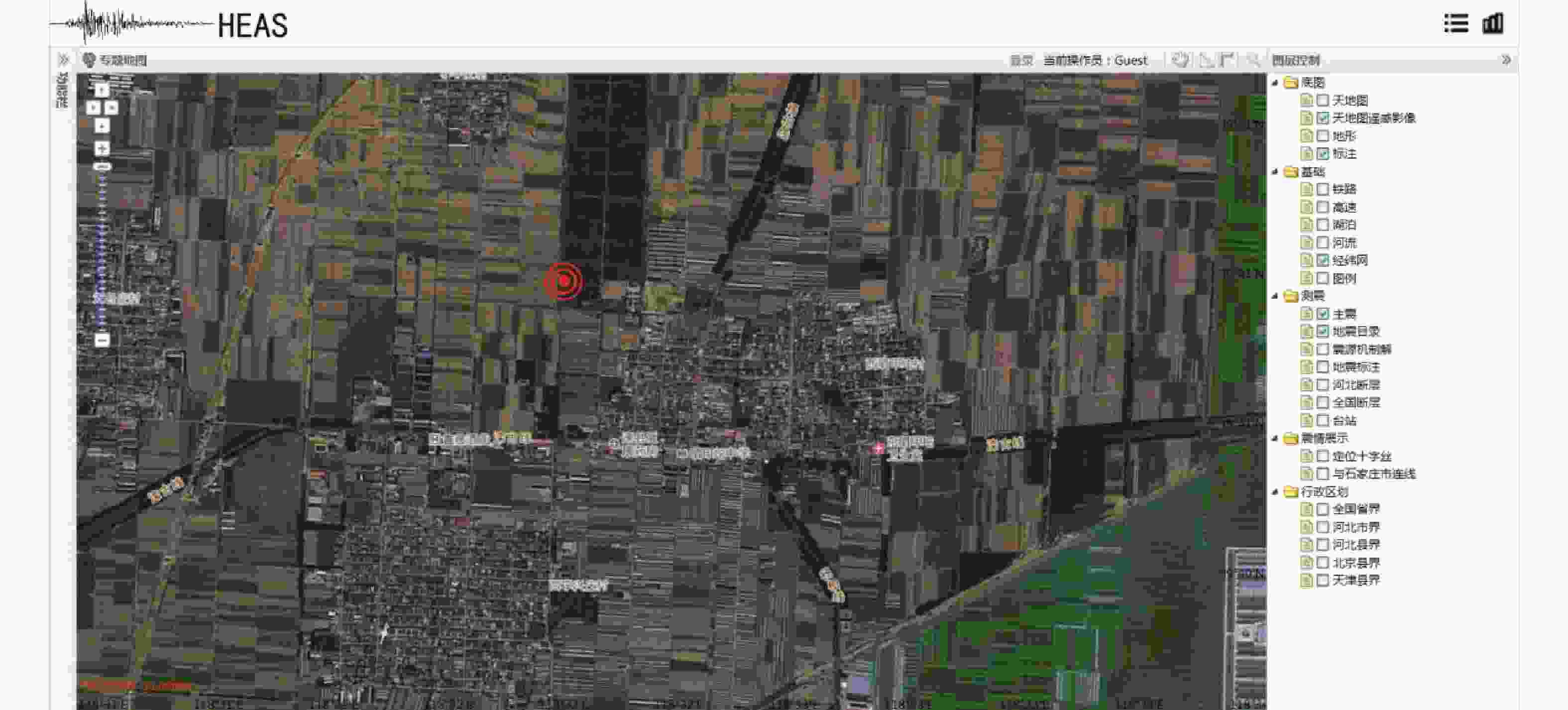Pan map up with the arrow button

(102, 90)
